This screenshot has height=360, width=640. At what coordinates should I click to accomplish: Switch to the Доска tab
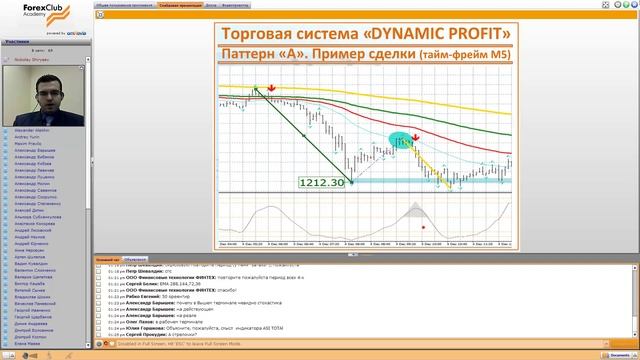click(211, 5)
